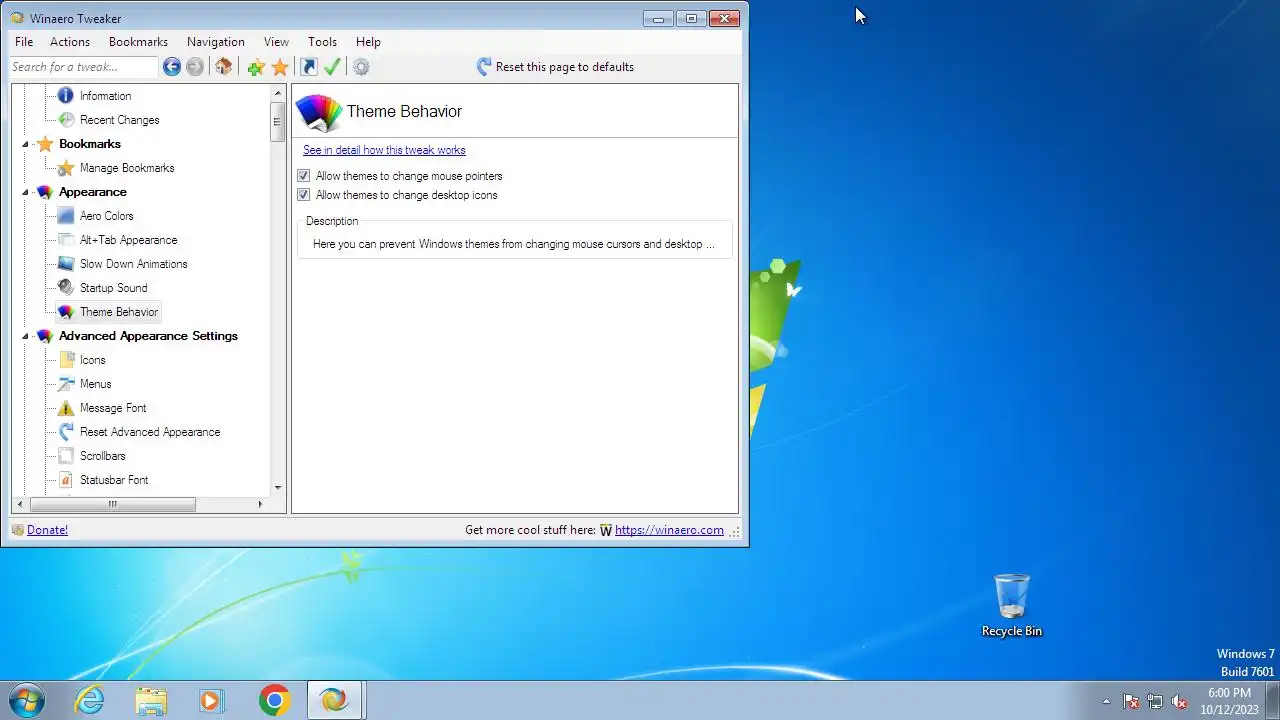
Task: Select Statusbar Font tweak
Action: (x=114, y=480)
